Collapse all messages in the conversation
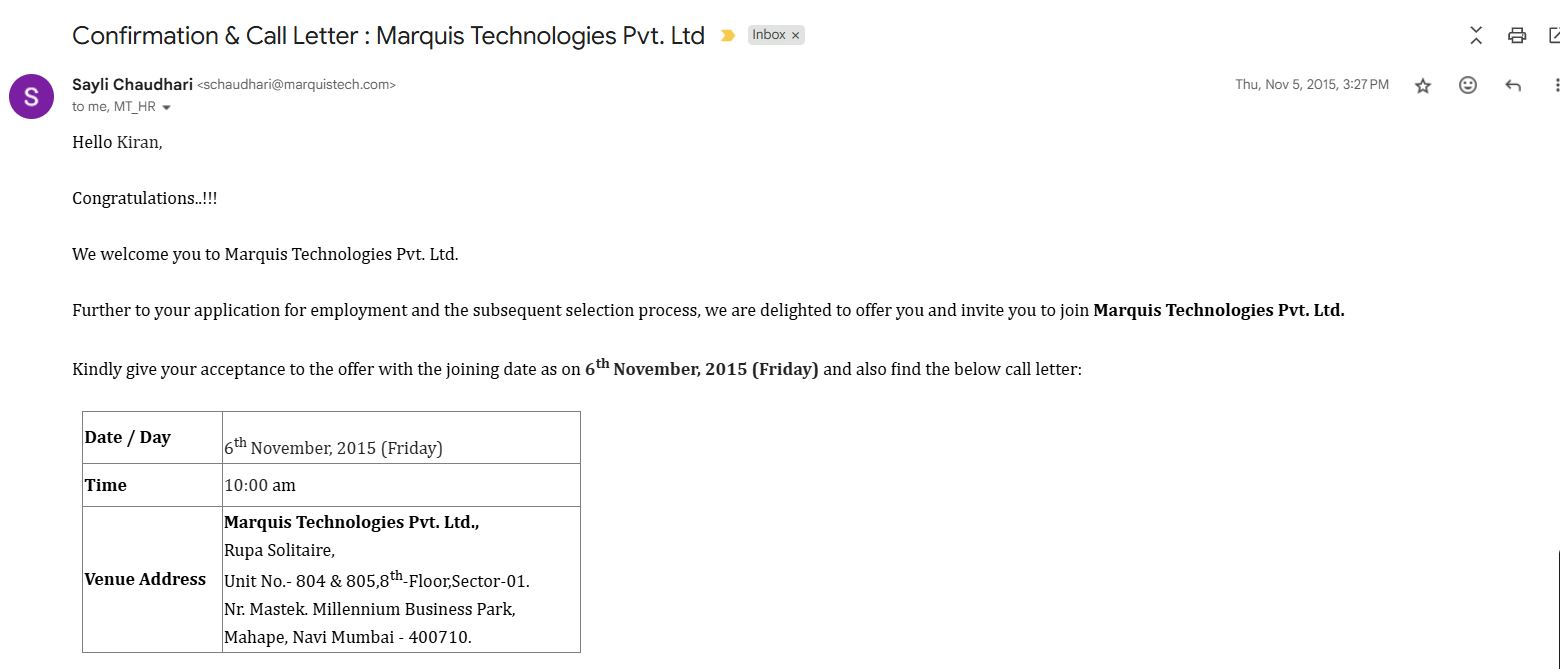 tap(1476, 36)
